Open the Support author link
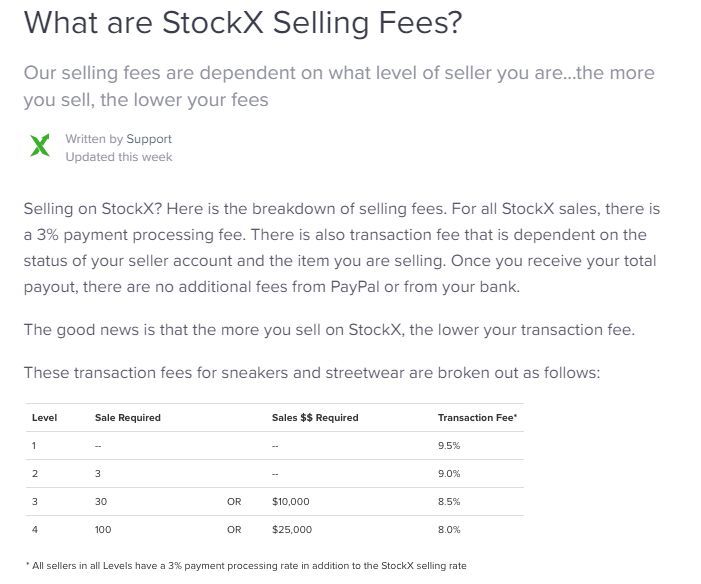Image resolution: width=701 pixels, height=584 pixels. (149, 139)
